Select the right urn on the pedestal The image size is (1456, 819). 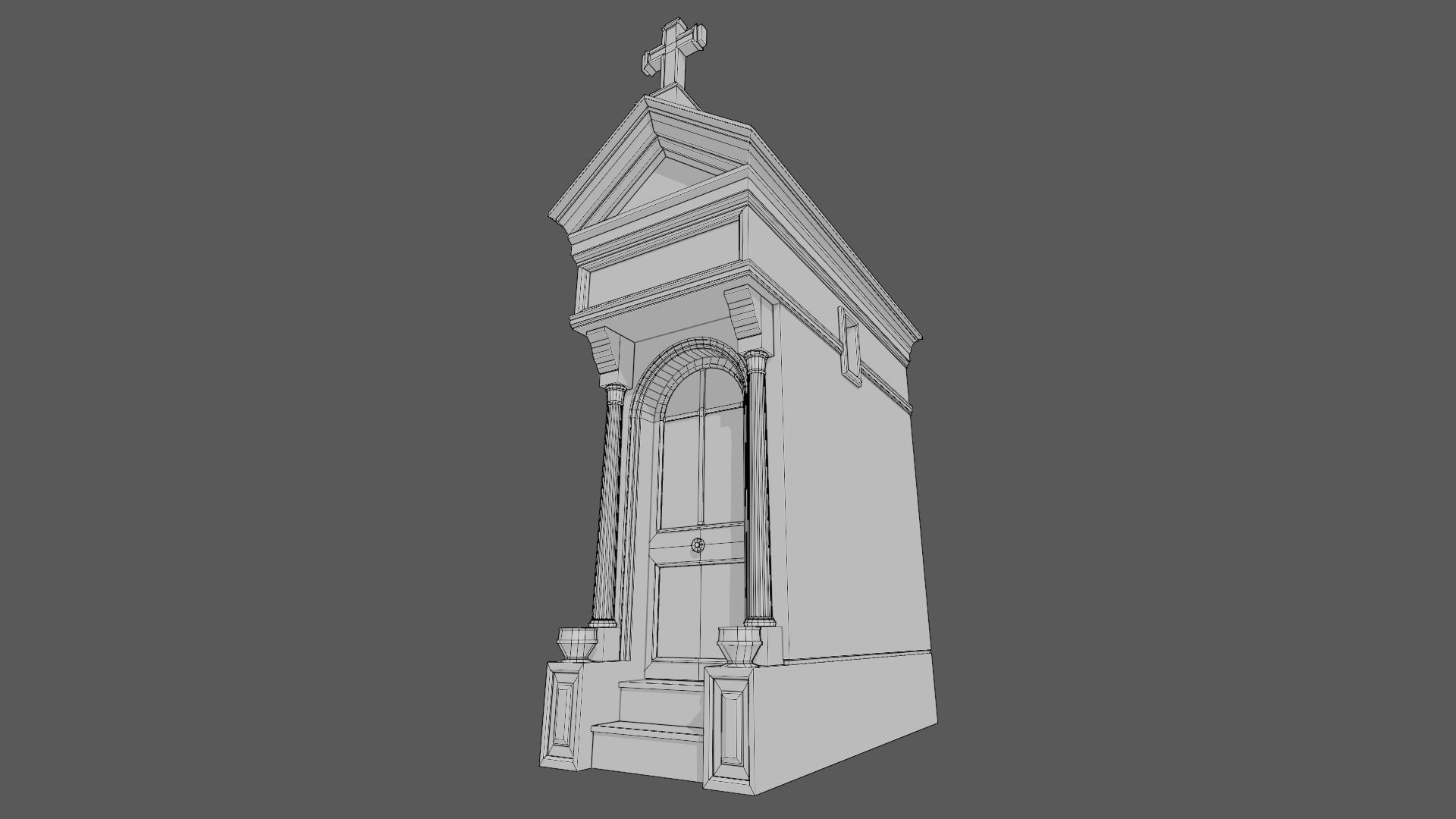point(739,646)
